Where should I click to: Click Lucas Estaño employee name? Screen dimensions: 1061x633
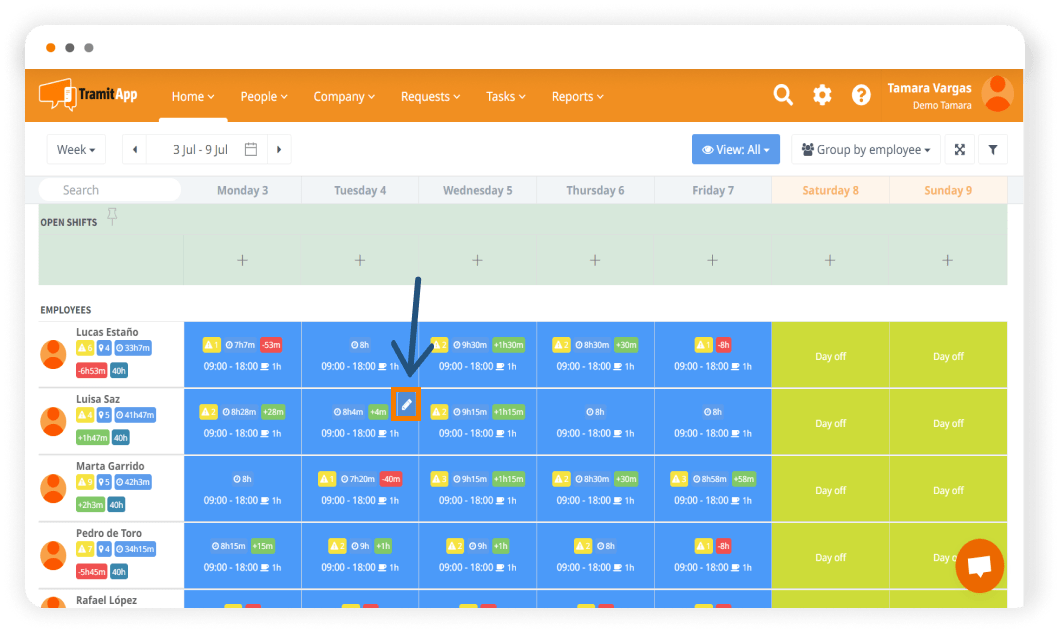[x=107, y=332]
